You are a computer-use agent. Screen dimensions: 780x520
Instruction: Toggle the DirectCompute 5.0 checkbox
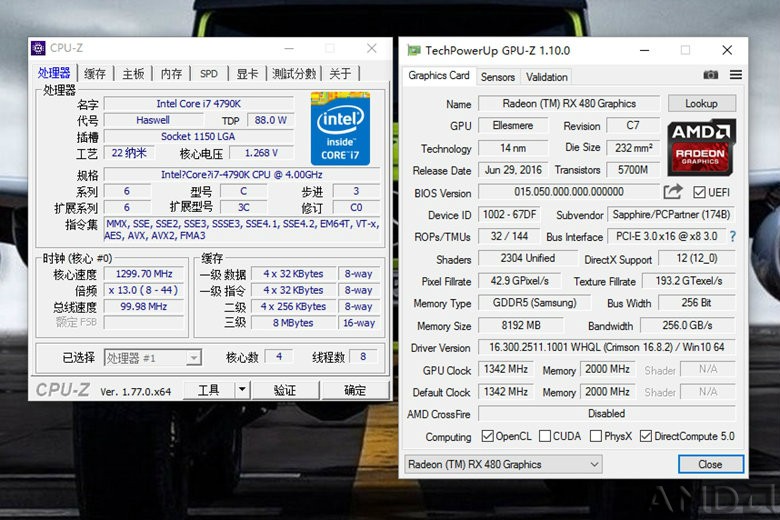click(646, 436)
